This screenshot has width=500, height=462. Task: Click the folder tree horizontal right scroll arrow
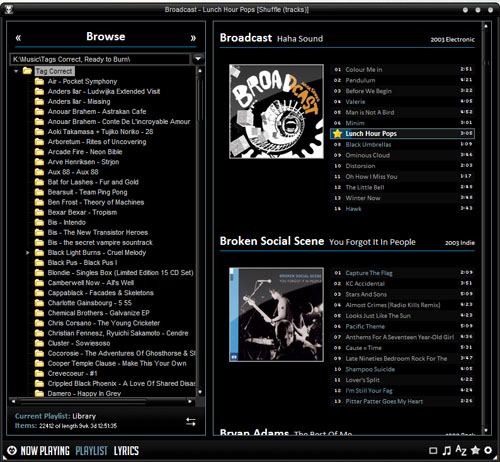coord(190,401)
